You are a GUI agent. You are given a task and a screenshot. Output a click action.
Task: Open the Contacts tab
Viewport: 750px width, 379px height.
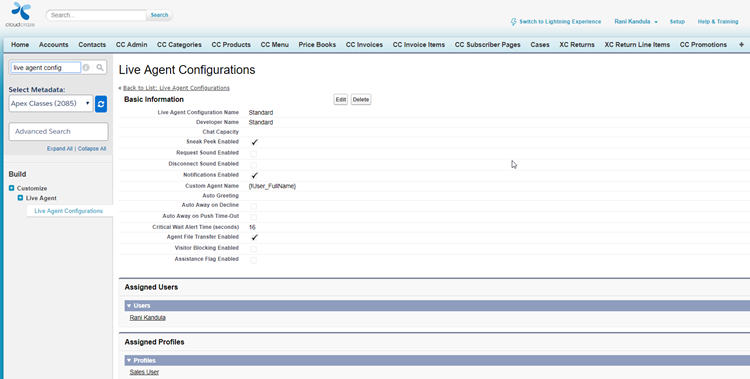point(92,45)
